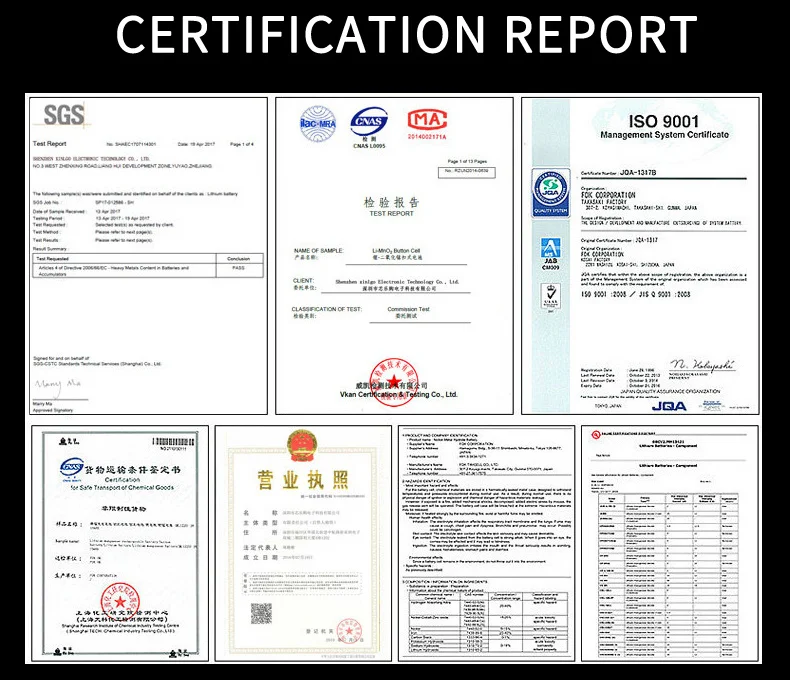Image resolution: width=790 pixels, height=680 pixels.
Task: Click the red logo on the lithium batteries table
Action: click(596, 434)
